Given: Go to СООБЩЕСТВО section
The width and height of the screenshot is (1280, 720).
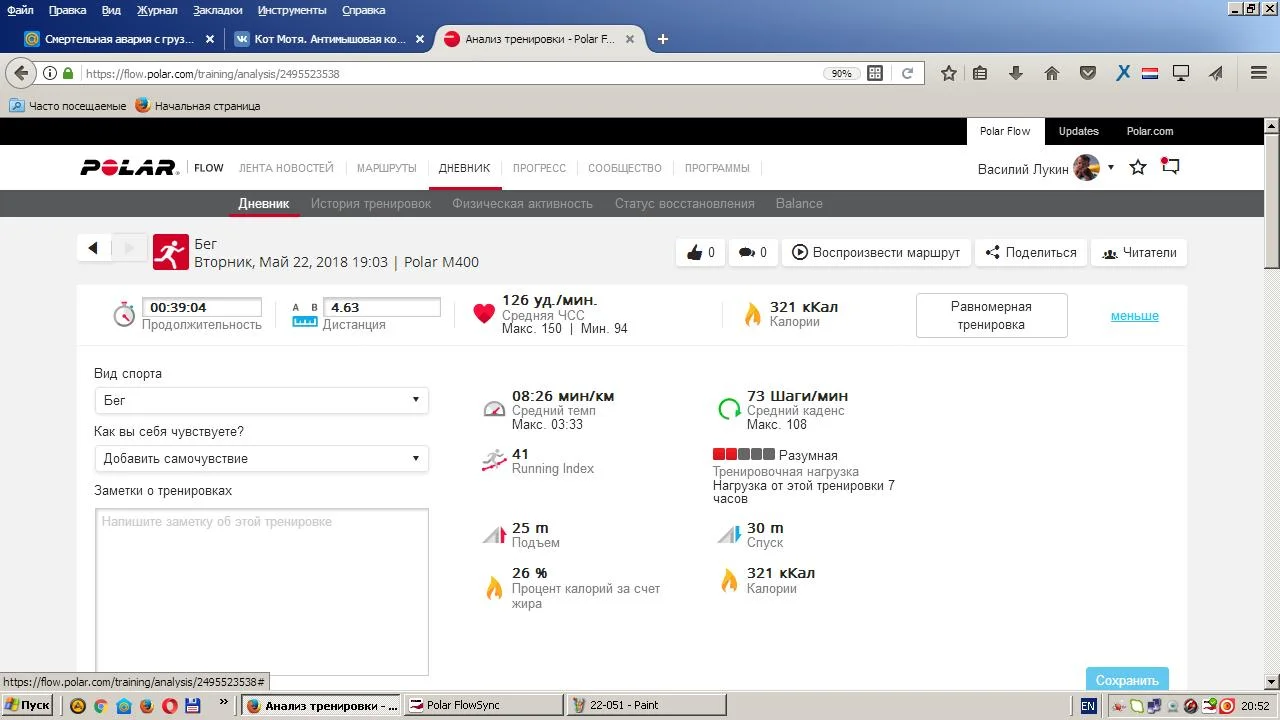Looking at the screenshot, I should click(x=625, y=168).
